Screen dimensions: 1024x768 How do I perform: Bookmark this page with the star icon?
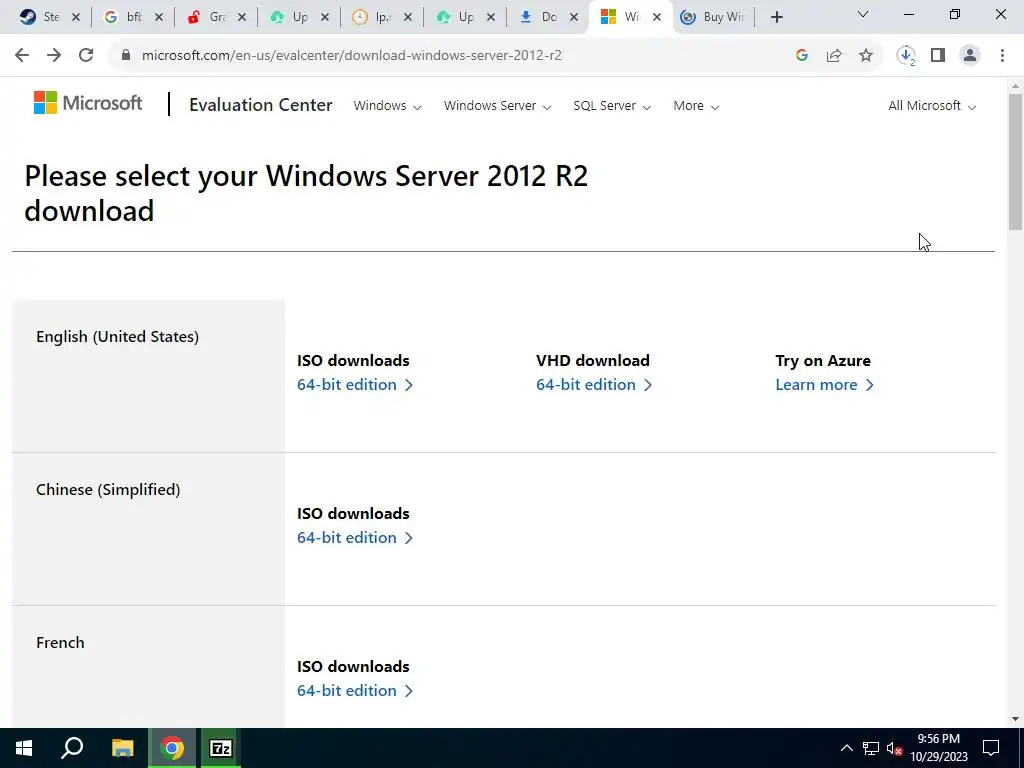tap(866, 56)
